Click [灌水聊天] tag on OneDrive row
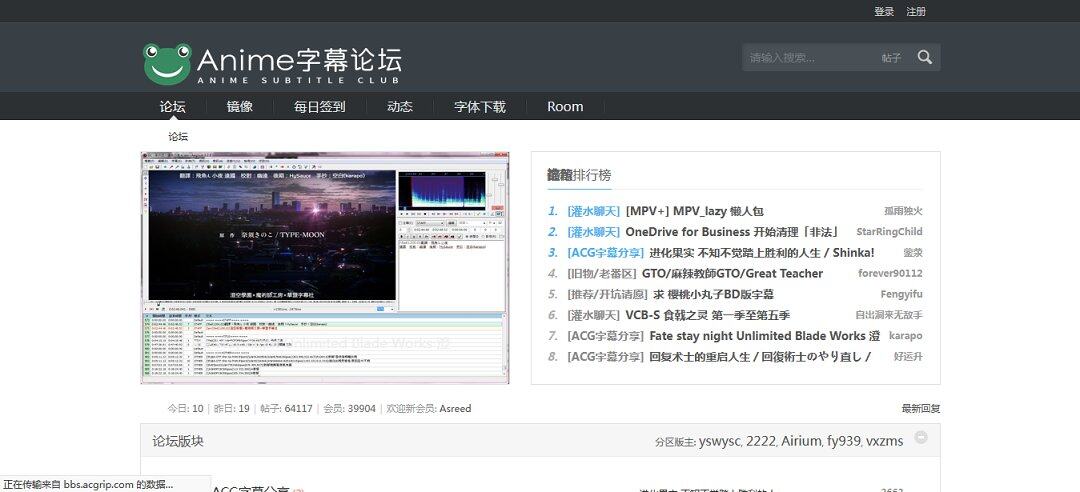This screenshot has height=492, width=1080. point(594,232)
